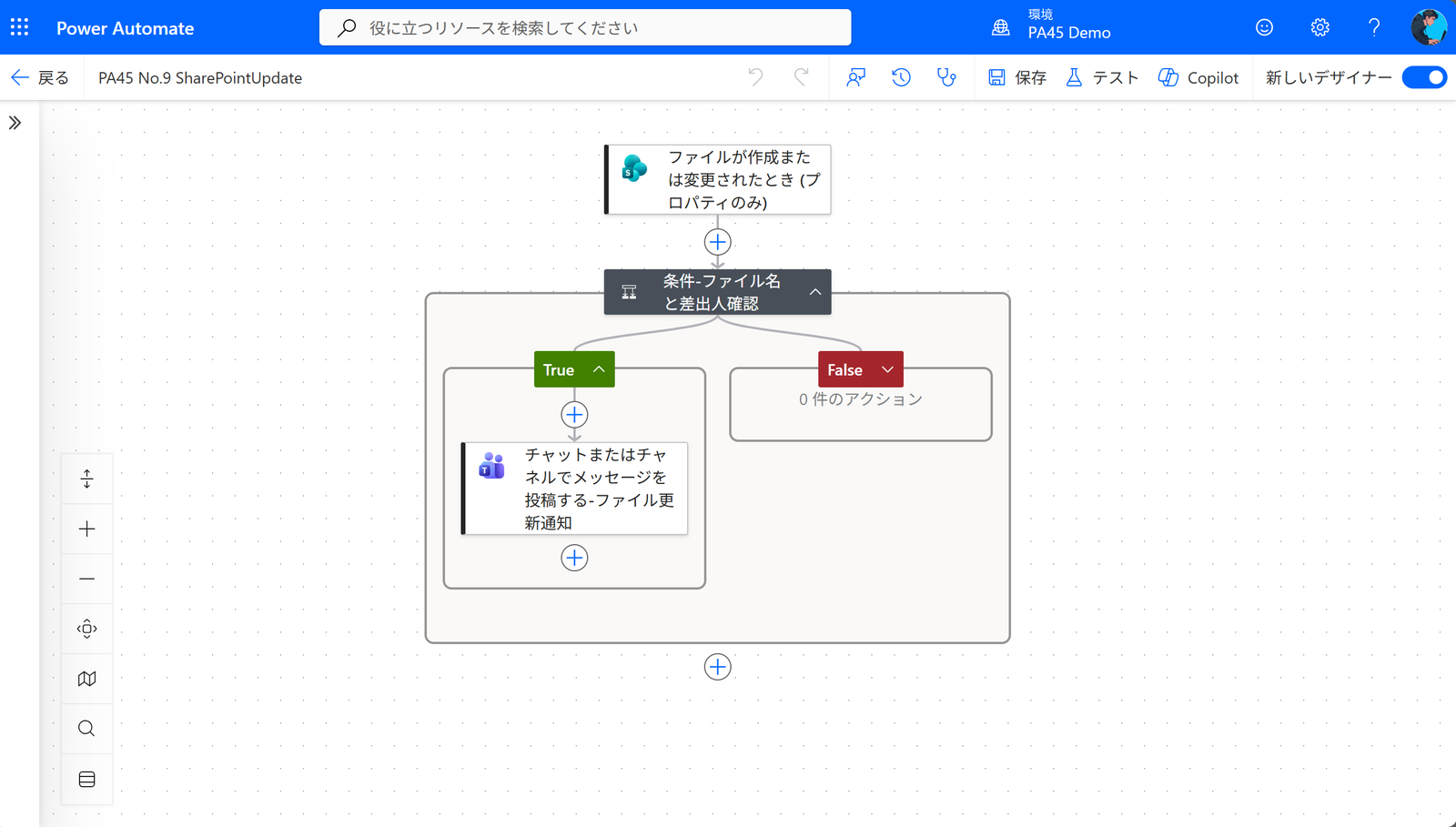Click 保存 save button
Image resolution: width=1456 pixels, height=827 pixels.
(x=1017, y=77)
